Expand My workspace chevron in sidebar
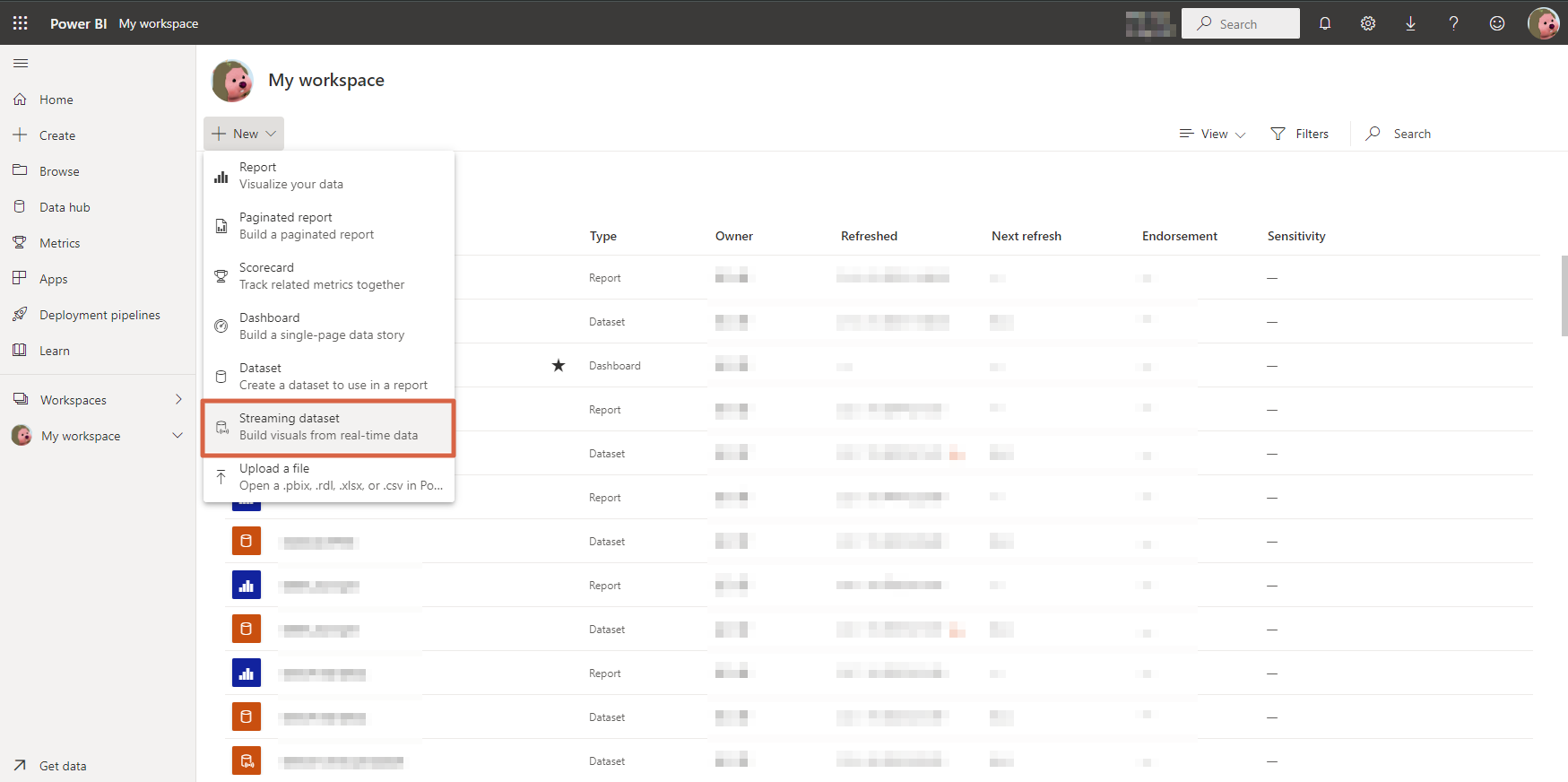The width and height of the screenshot is (1568, 782). click(x=178, y=436)
